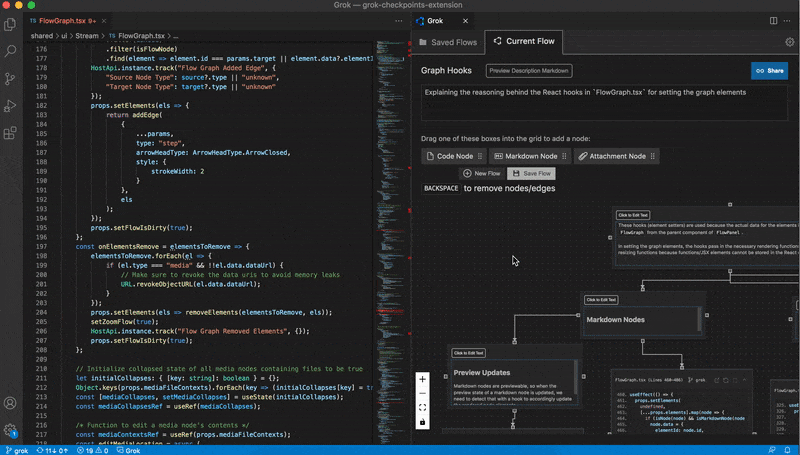
Task: Click the Graph Hooks description text field
Action: pos(604,103)
